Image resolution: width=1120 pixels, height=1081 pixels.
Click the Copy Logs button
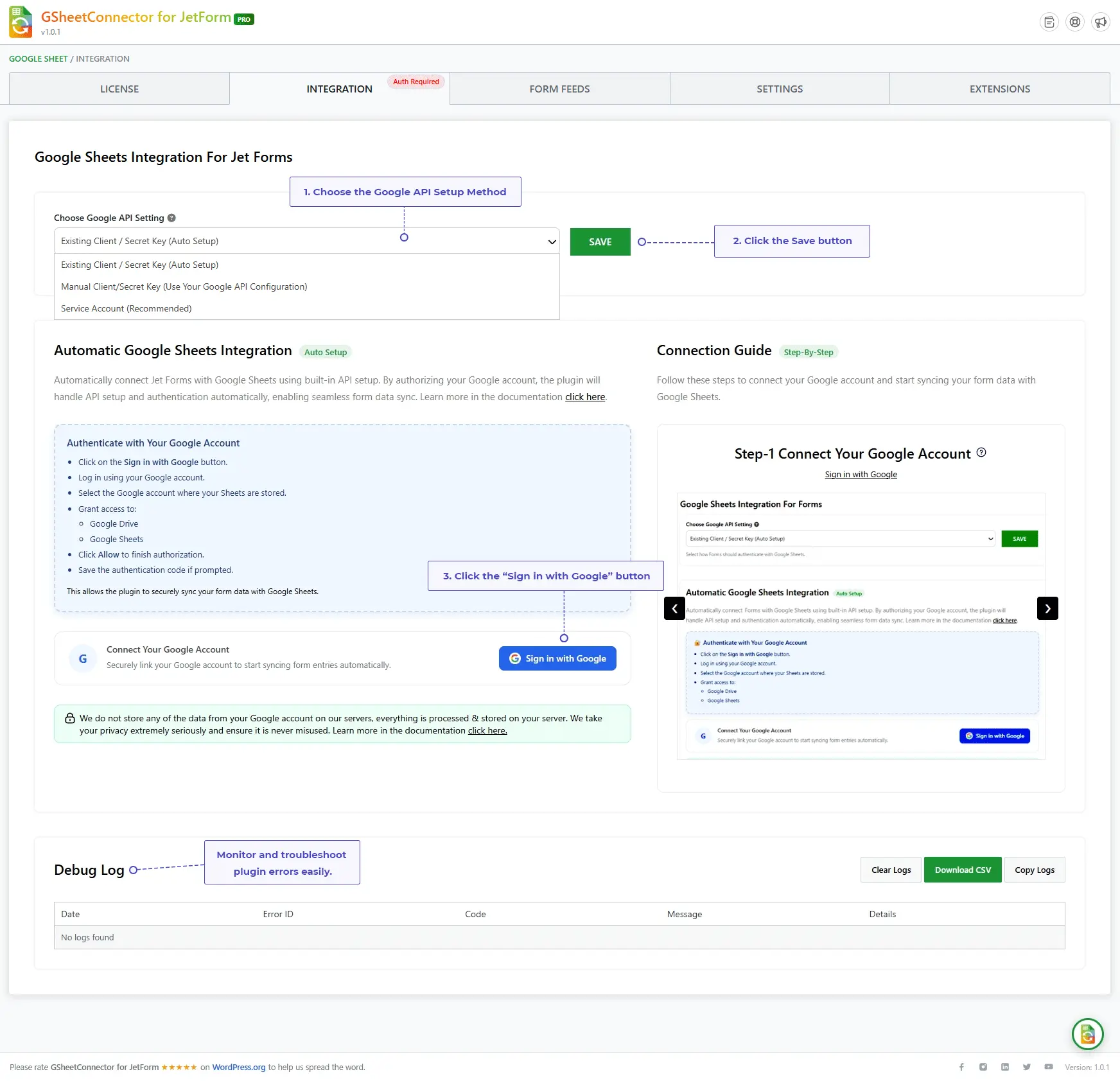pos(1035,870)
